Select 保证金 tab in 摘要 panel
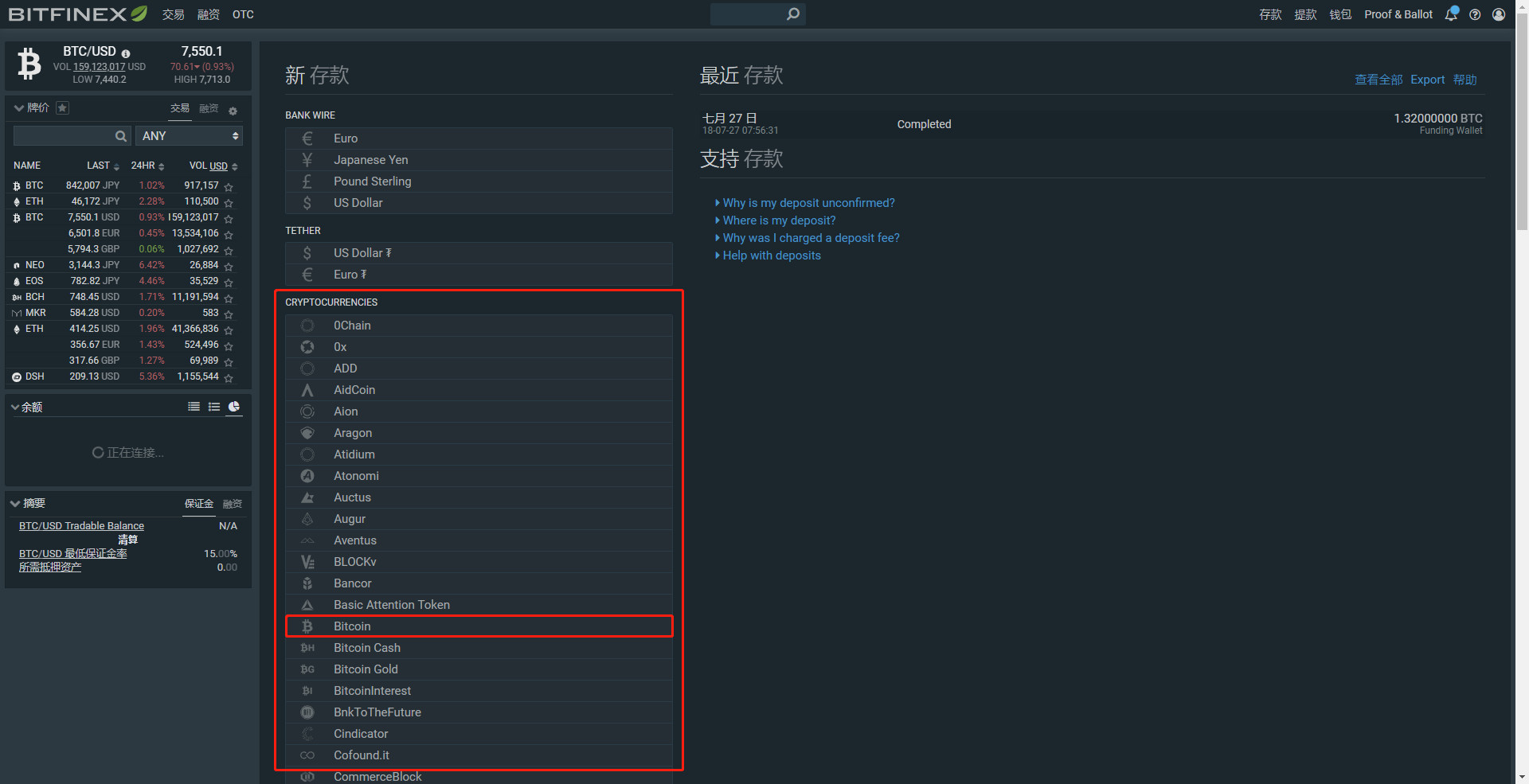Image resolution: width=1529 pixels, height=784 pixels. (199, 503)
